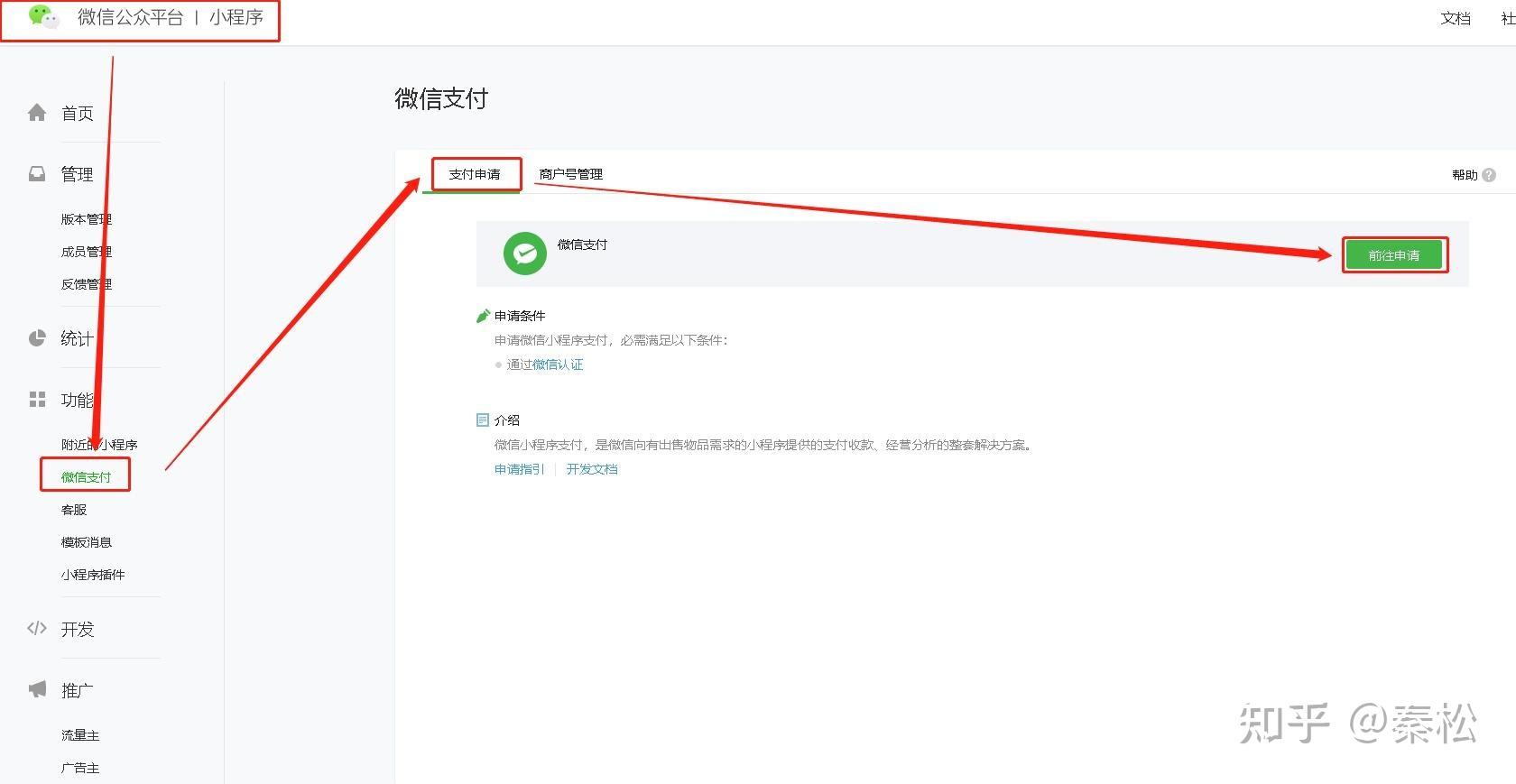Click the 统计 pie chart icon
1516x784 pixels.
pos(37,338)
